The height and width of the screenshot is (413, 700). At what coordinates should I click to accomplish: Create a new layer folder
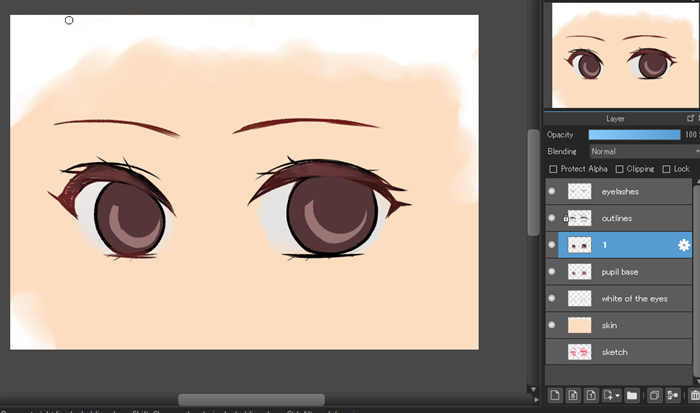632,395
